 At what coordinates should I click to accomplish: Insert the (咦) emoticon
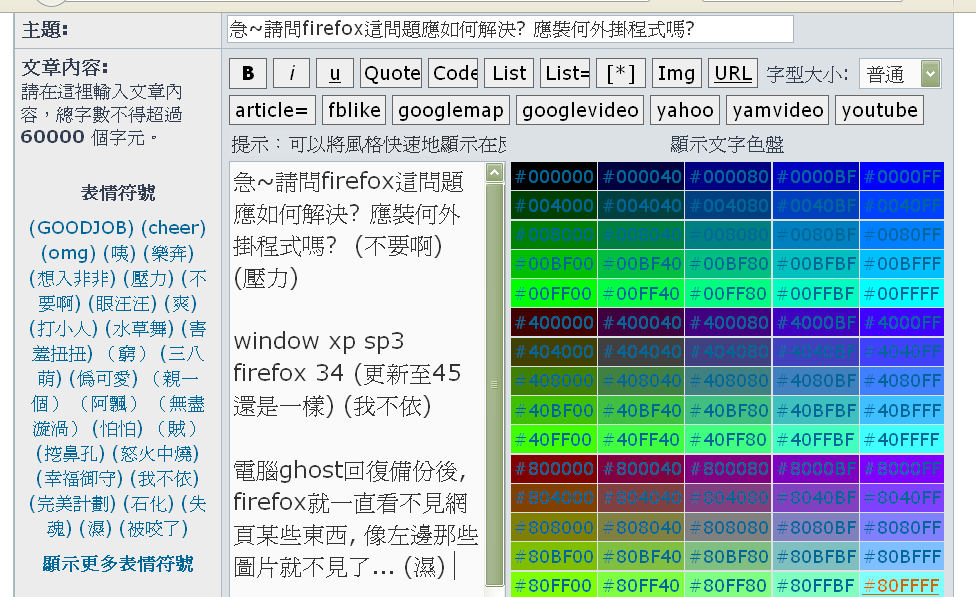(x=120, y=253)
